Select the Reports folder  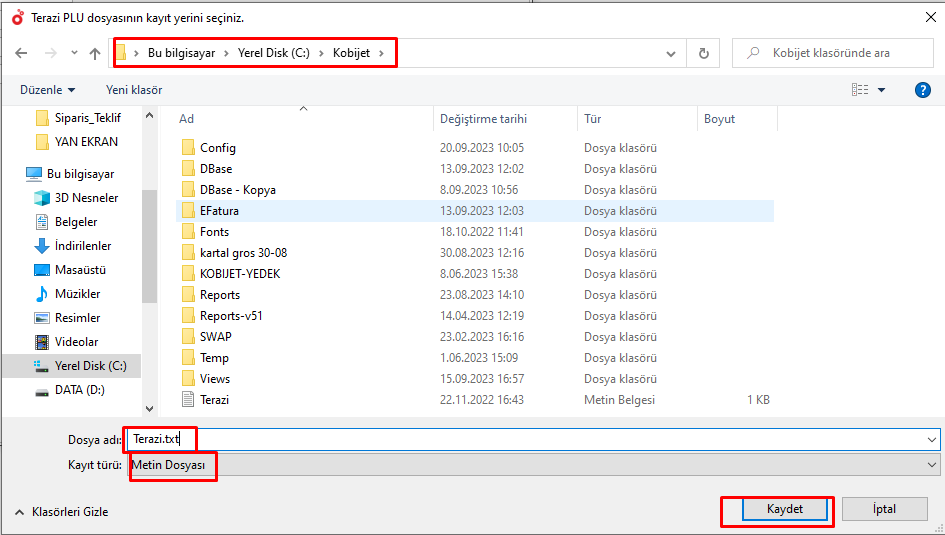(212, 295)
